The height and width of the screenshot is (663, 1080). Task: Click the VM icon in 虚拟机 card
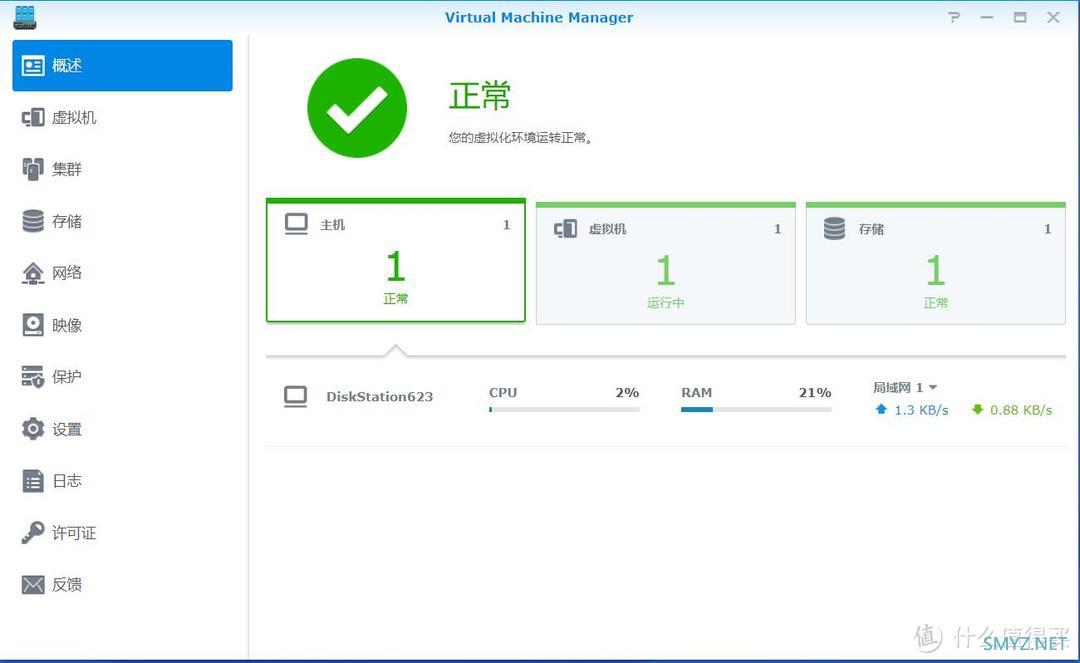[x=565, y=229]
